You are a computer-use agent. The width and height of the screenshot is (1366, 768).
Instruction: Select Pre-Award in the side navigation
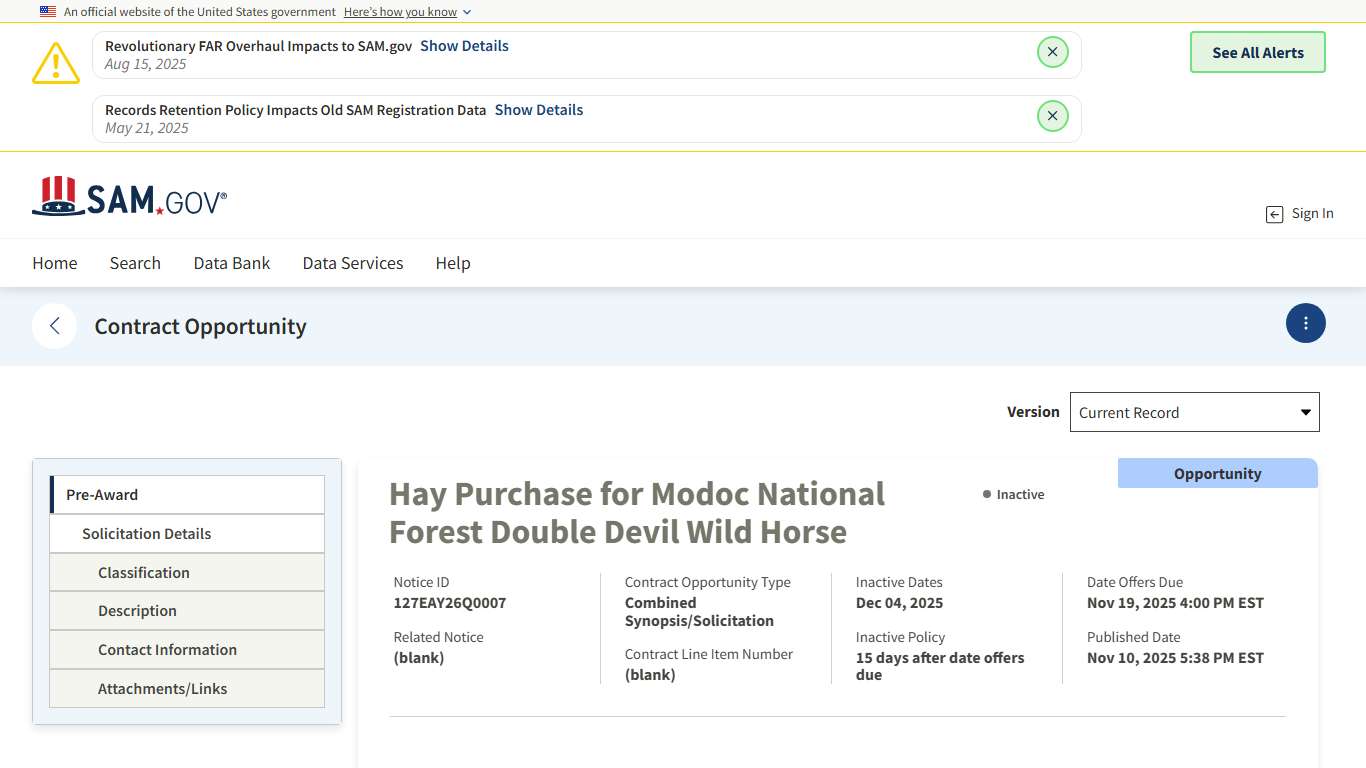point(187,495)
